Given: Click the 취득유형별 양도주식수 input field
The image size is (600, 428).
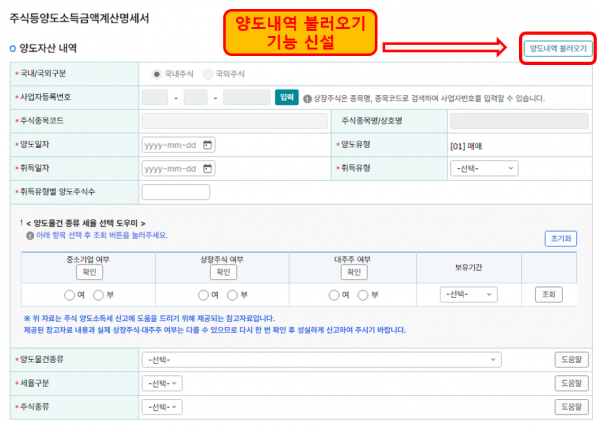Looking at the screenshot, I should 176,192.
